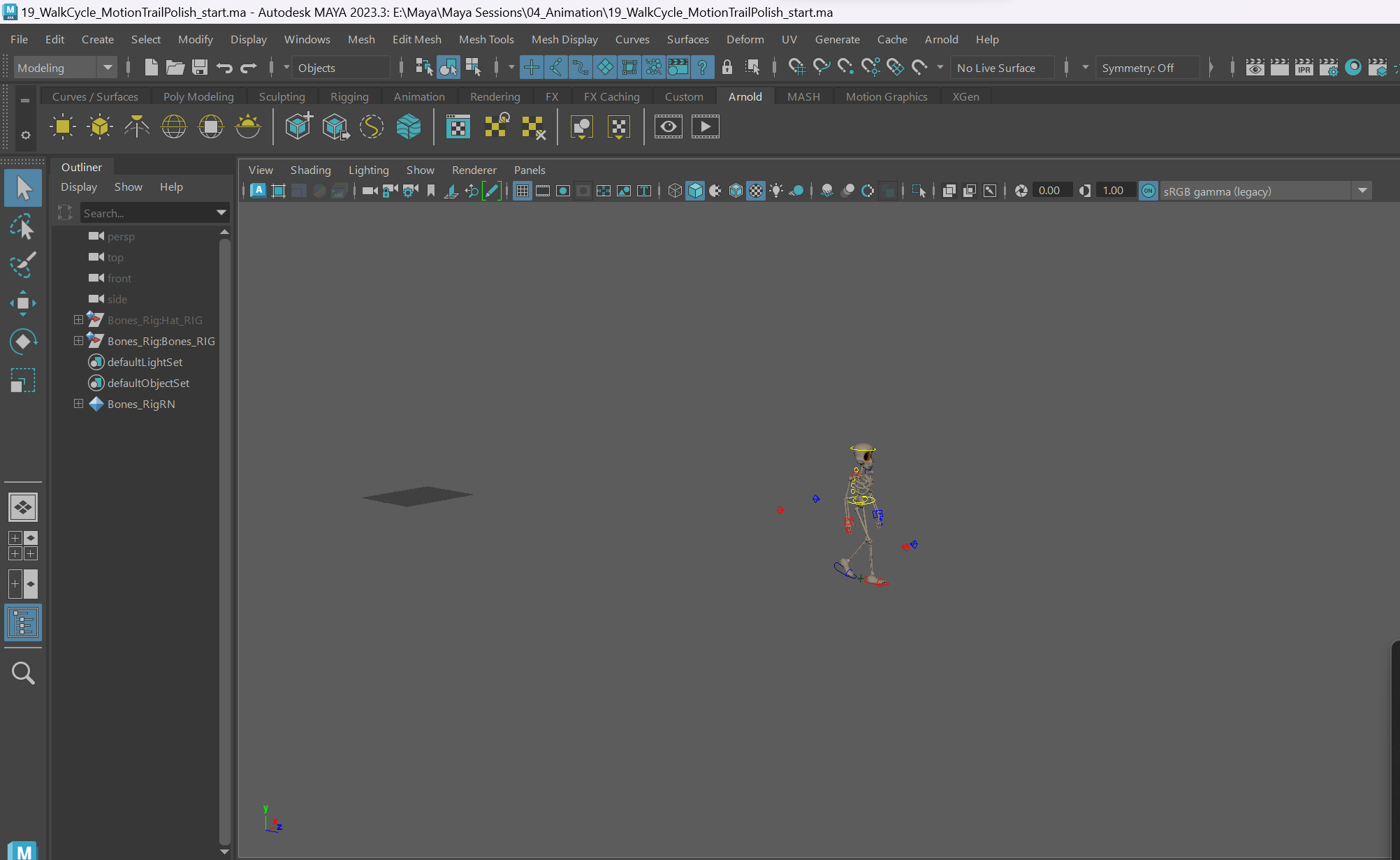Activate the Lasso select tool

23,226
